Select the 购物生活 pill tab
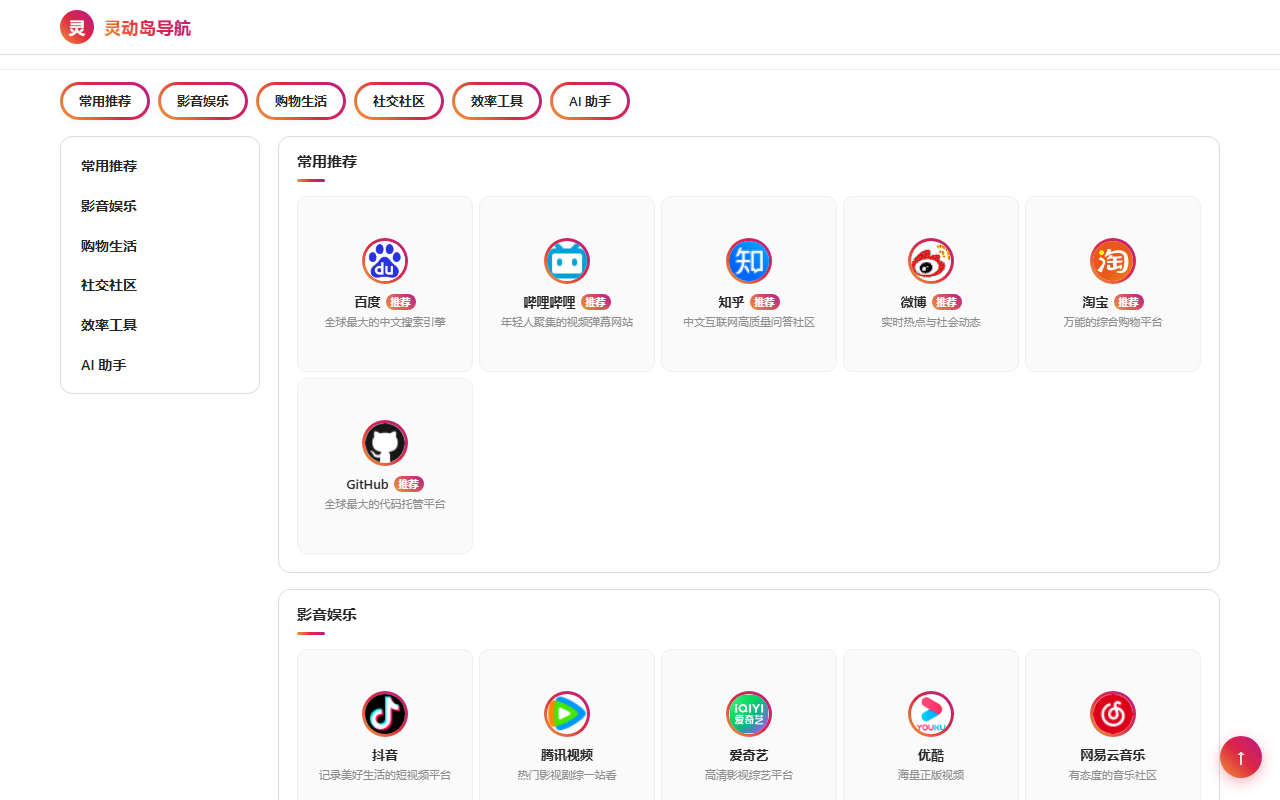This screenshot has height=800, width=1280. [x=301, y=101]
